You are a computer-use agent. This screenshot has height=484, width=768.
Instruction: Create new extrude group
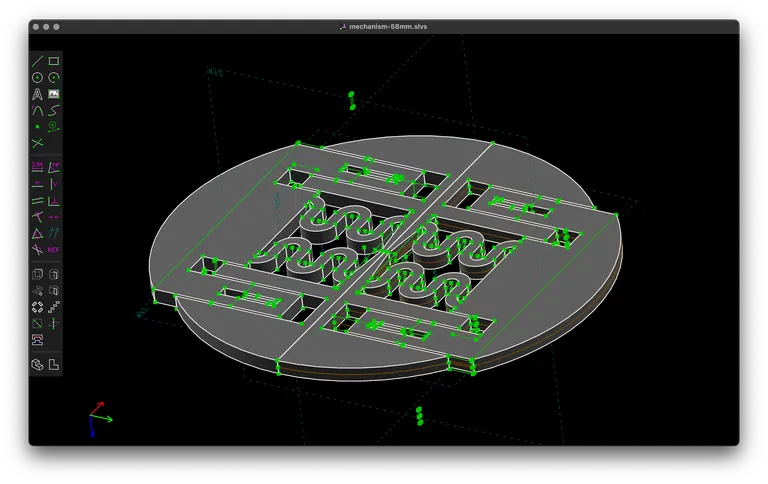pos(37,274)
